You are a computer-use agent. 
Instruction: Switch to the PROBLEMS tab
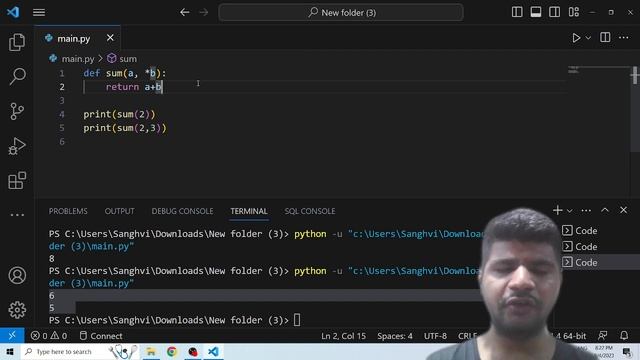click(x=68, y=211)
